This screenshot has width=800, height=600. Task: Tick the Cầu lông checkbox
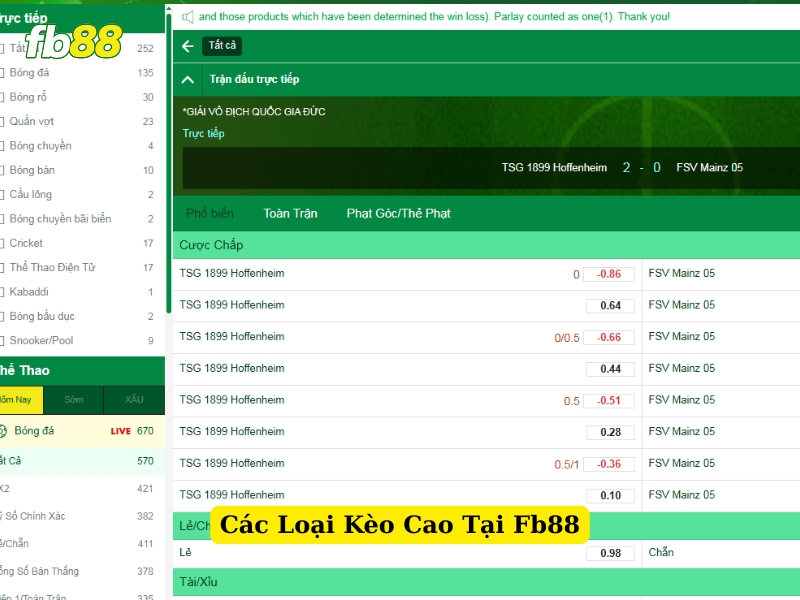2,194
